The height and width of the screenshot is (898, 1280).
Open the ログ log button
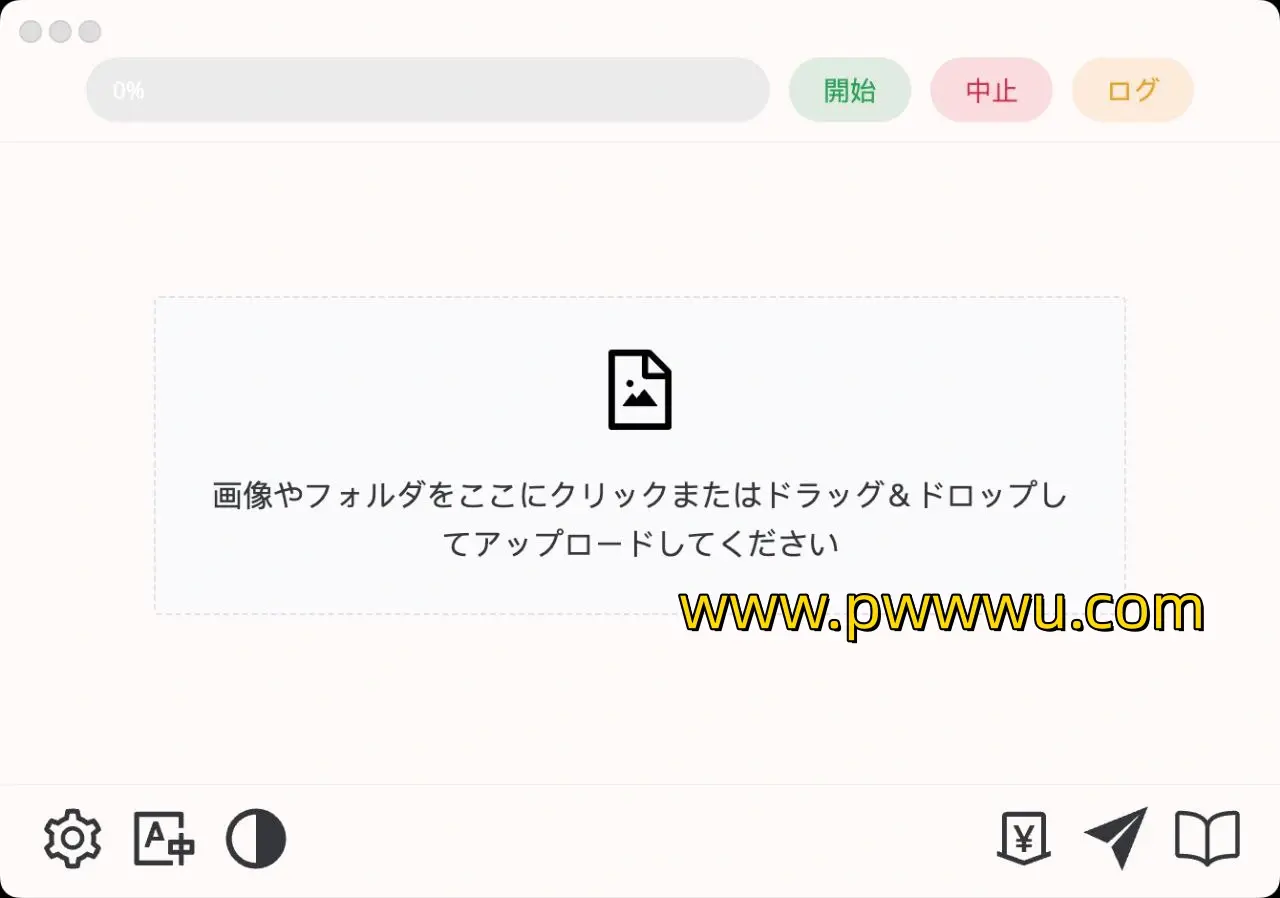1133,90
